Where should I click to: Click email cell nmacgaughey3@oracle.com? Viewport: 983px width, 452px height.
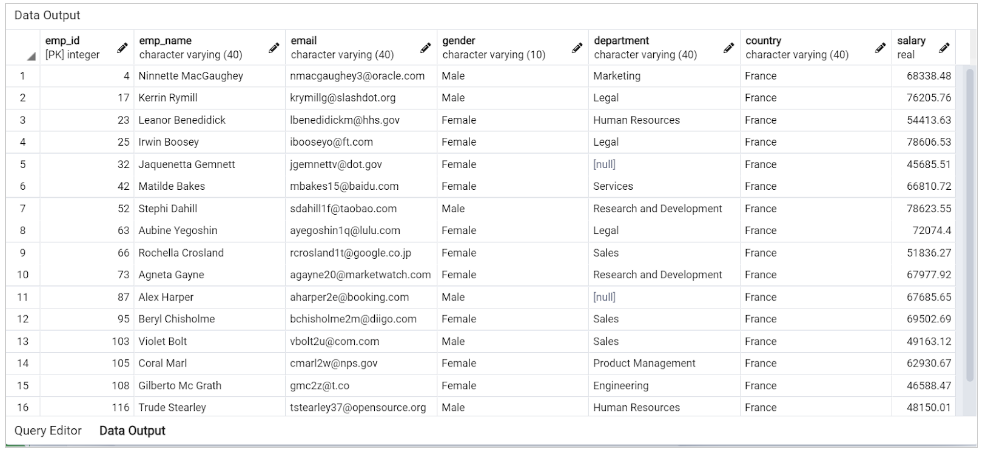pyautogui.click(x=362, y=76)
